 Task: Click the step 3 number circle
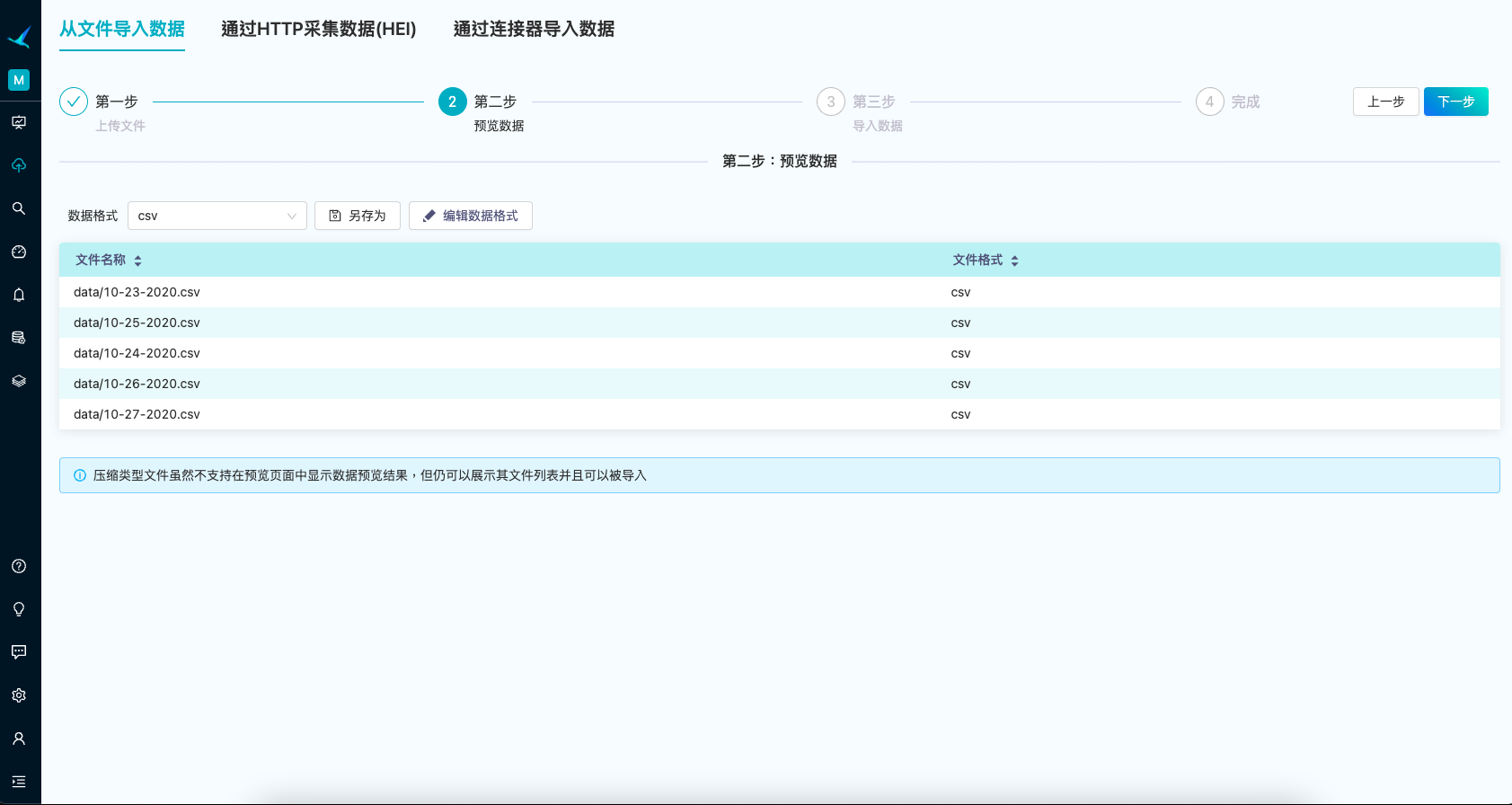(831, 102)
